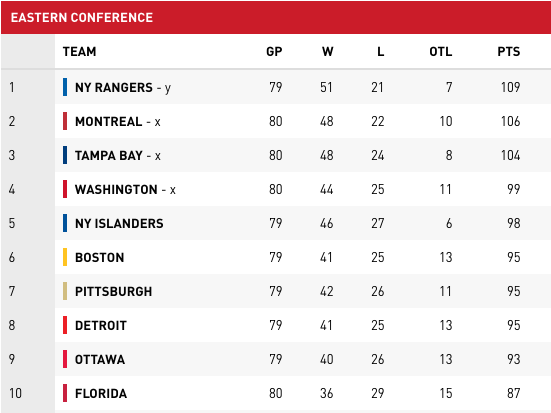Viewport: 551px width, 413px height.
Task: Click the Ottawa team name
Action: pyautogui.click(x=100, y=360)
